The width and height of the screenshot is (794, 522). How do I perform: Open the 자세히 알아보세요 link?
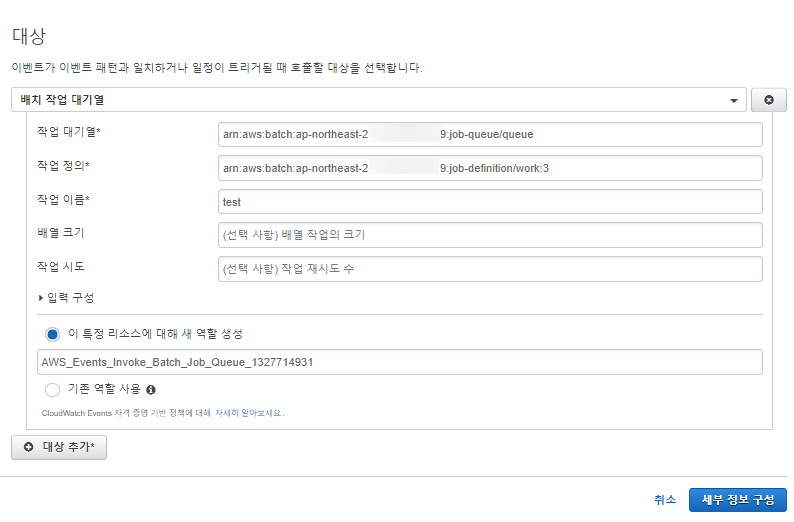pyautogui.click(x=251, y=412)
